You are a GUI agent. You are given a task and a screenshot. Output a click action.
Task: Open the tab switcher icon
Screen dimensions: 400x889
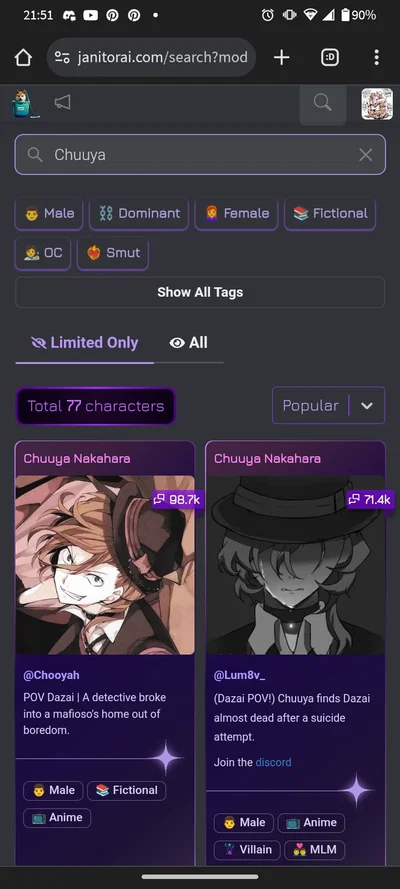pyautogui.click(x=330, y=57)
